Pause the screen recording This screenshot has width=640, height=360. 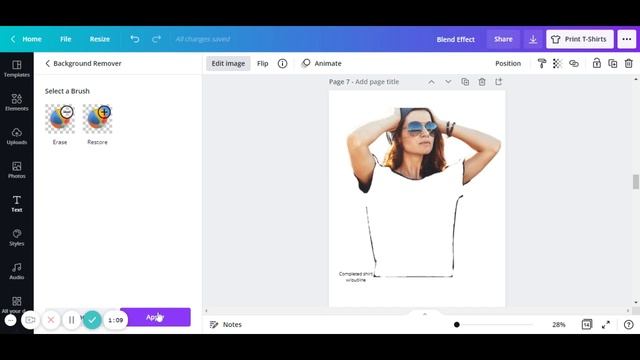click(71, 320)
